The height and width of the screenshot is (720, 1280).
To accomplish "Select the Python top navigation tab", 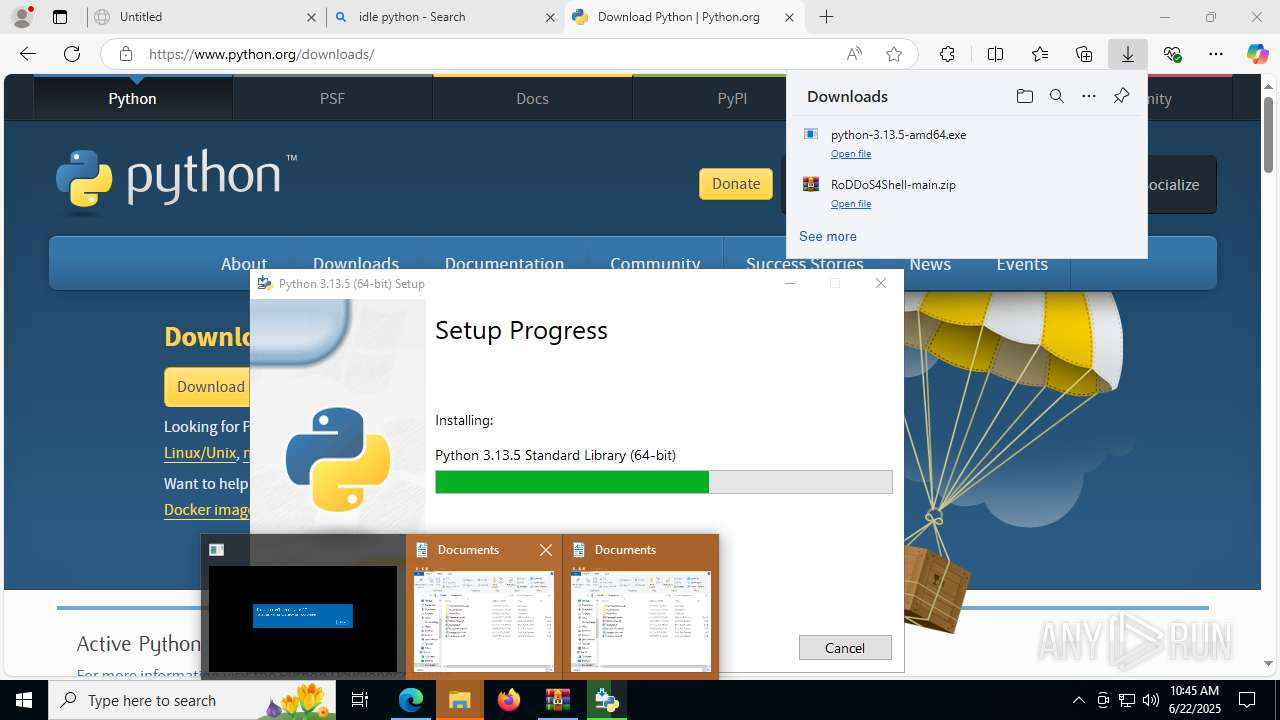I will (x=133, y=98).
